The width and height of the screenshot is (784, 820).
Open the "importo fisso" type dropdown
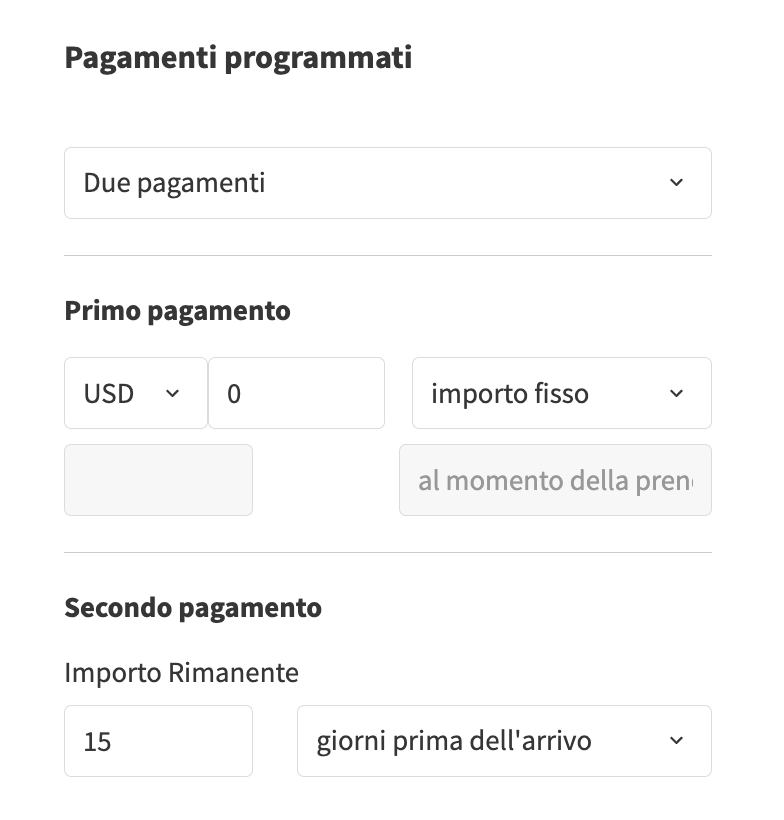[561, 393]
